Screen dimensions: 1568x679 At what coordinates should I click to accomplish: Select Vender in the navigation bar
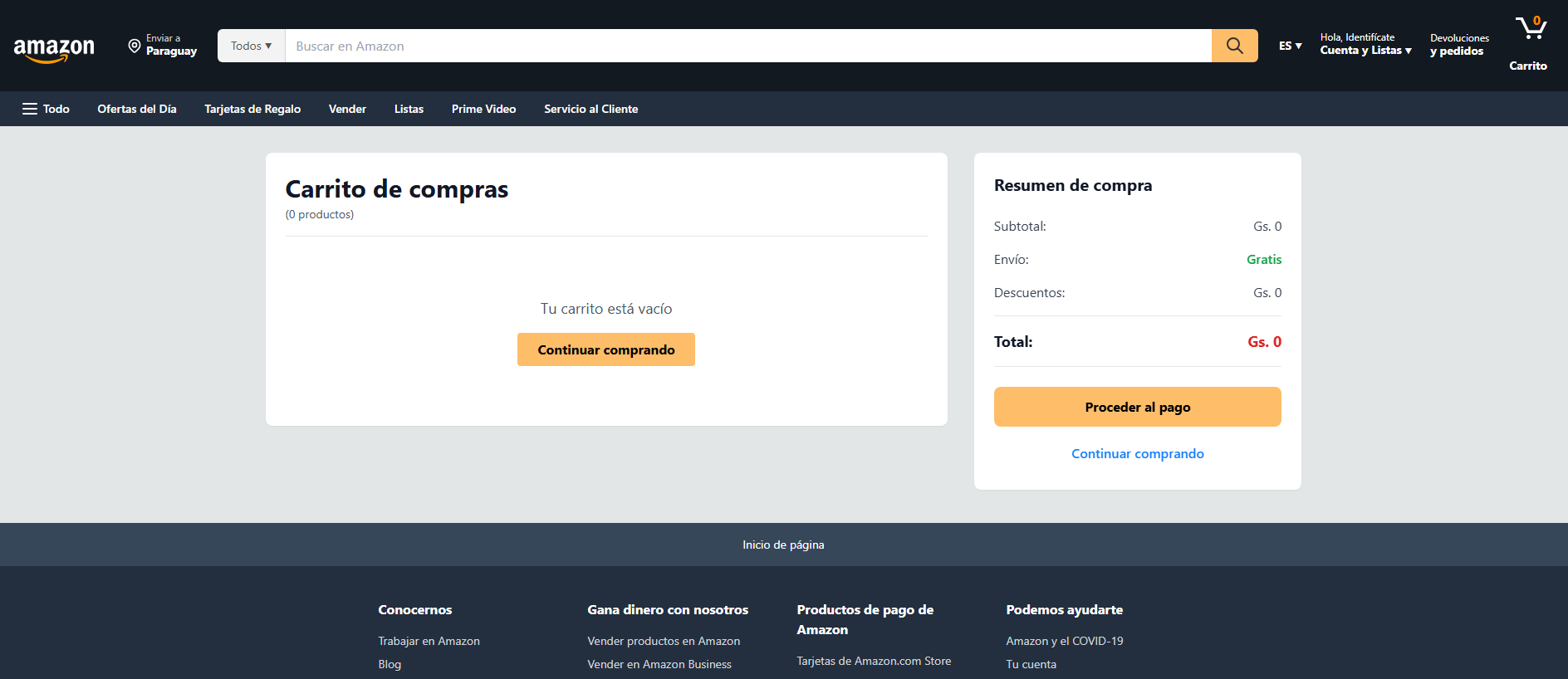click(x=347, y=109)
